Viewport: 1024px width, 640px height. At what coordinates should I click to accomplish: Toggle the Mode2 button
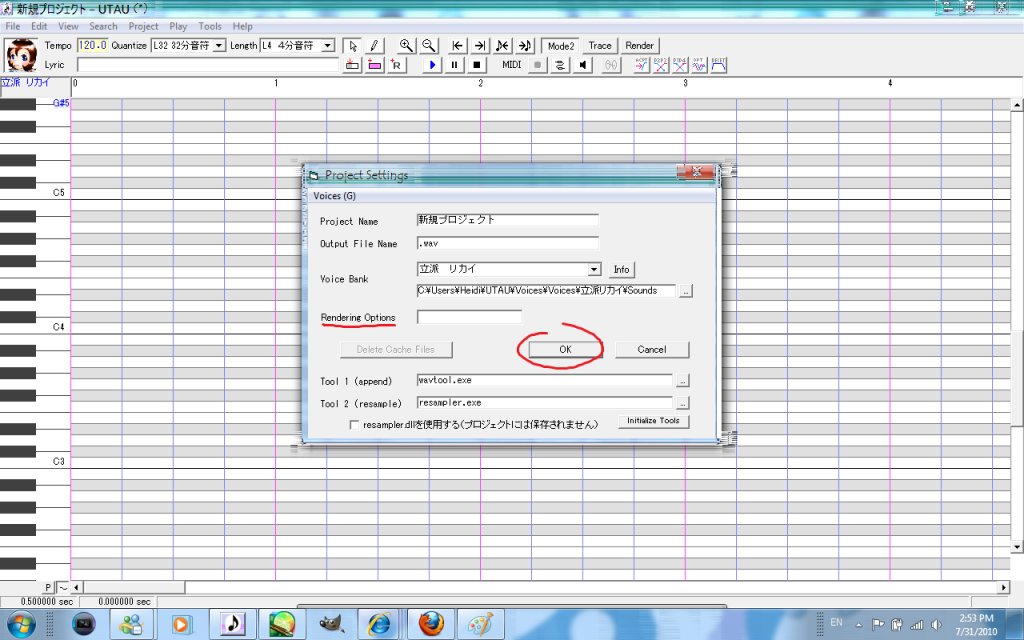[x=560, y=46]
